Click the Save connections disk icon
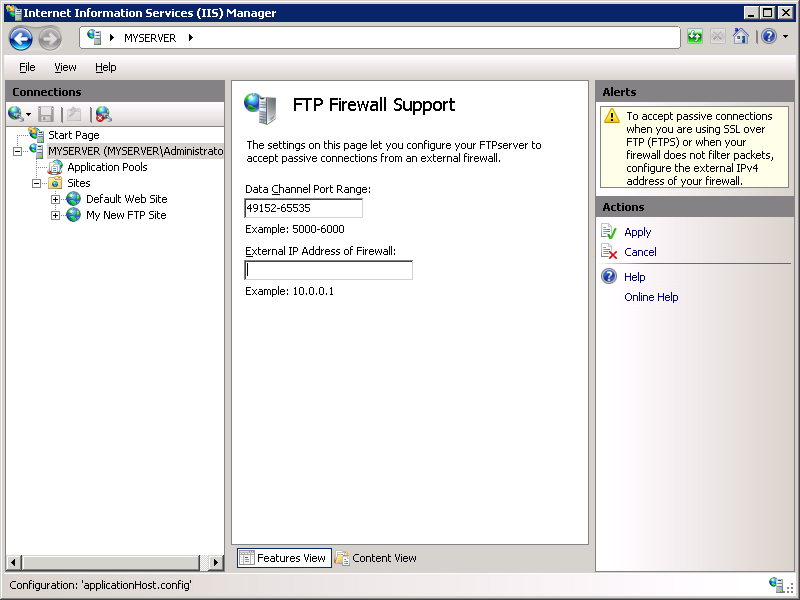Image resolution: width=800 pixels, height=600 pixels. (x=45, y=114)
